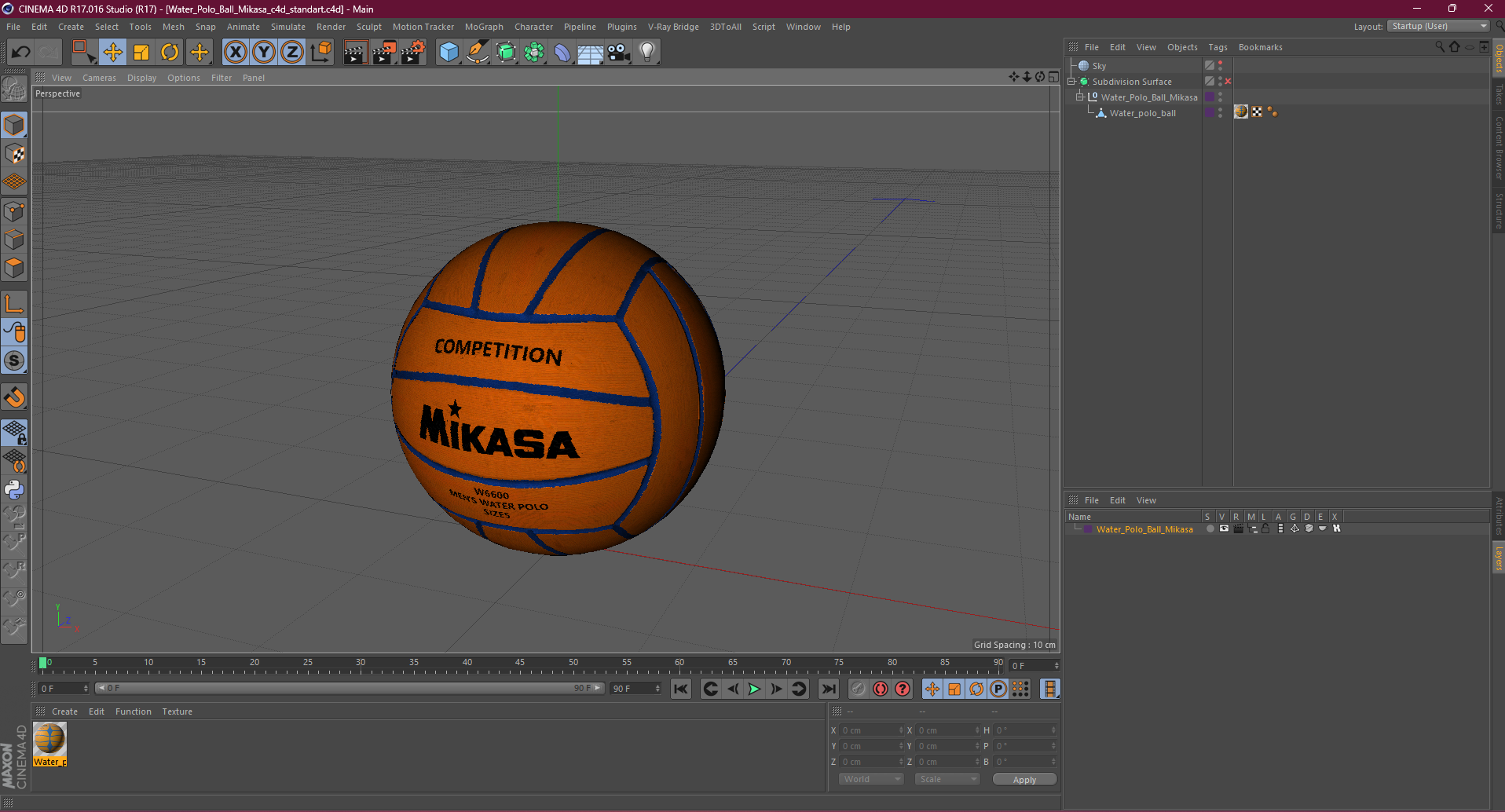Add a light object
Image resolution: width=1505 pixels, height=812 pixels.
coord(647,53)
